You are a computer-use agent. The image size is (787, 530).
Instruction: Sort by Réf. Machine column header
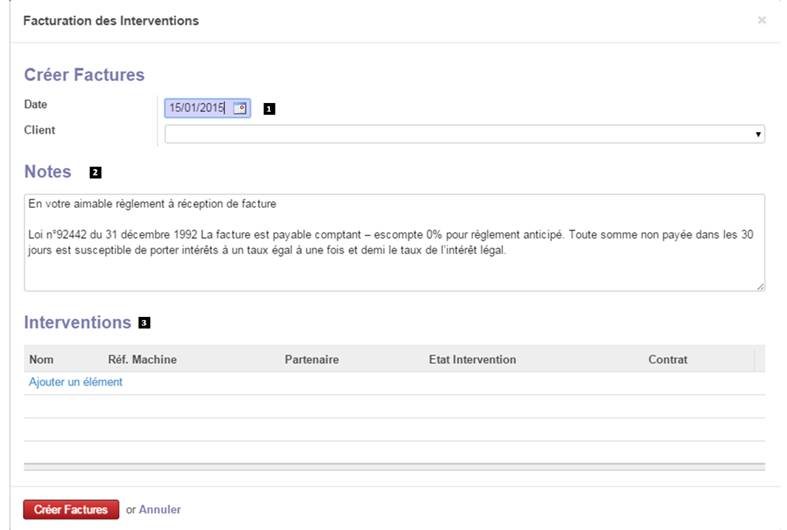142,359
